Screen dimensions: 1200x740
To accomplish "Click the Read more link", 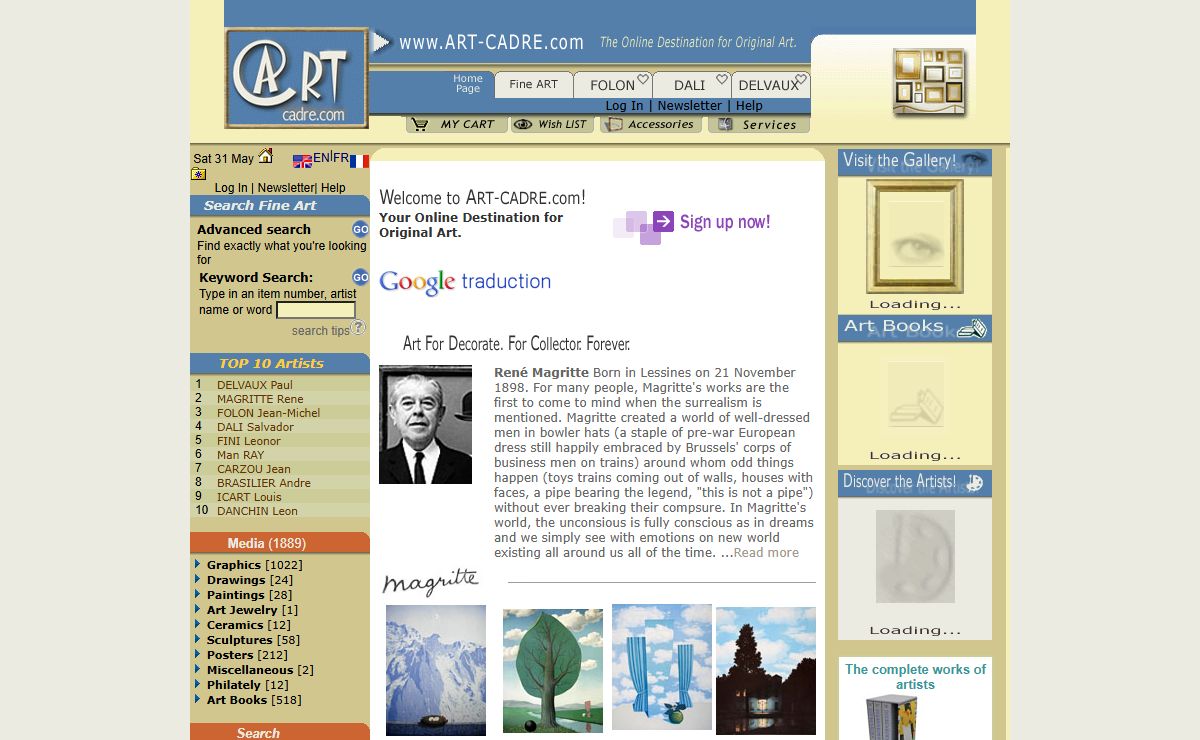I will click(766, 553).
